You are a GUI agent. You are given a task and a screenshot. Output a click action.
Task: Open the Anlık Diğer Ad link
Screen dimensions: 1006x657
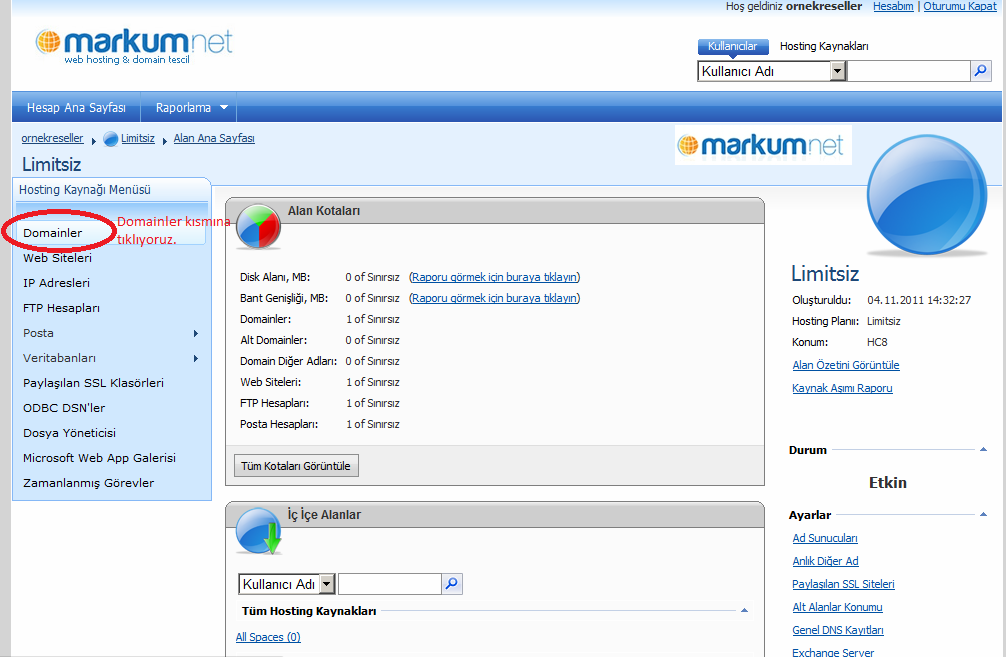click(825, 561)
